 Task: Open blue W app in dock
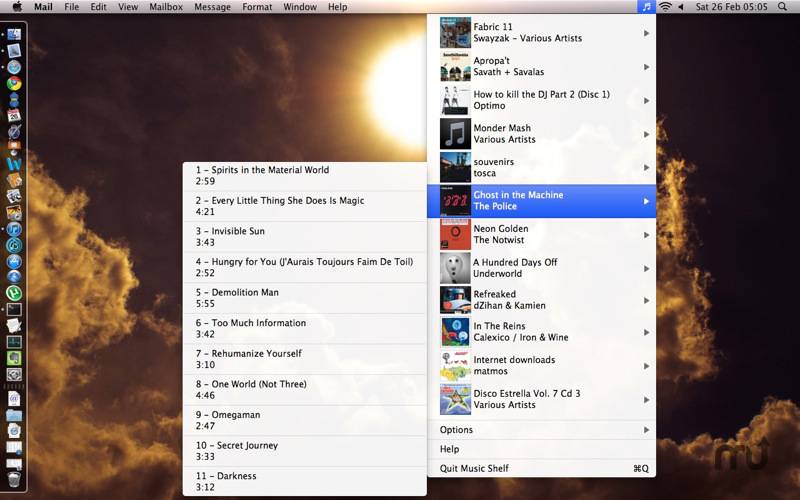coord(14,164)
